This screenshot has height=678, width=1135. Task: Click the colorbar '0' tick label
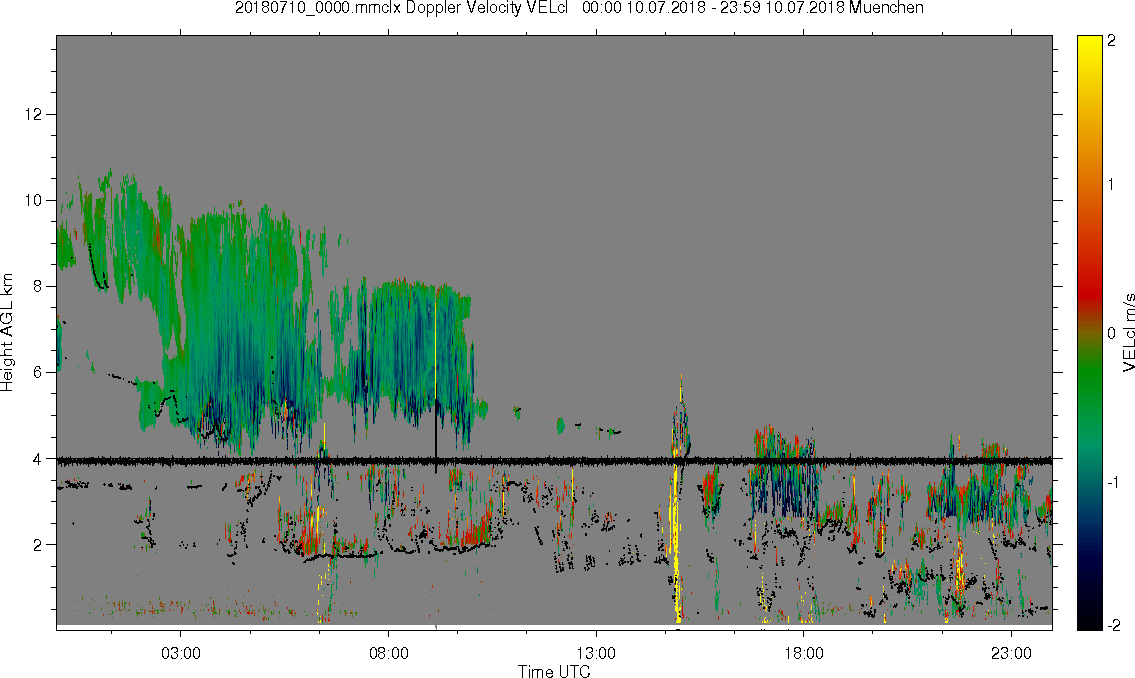click(x=1111, y=333)
